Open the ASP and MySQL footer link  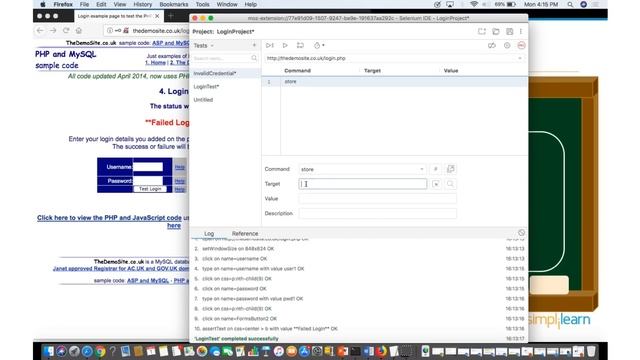point(148,281)
